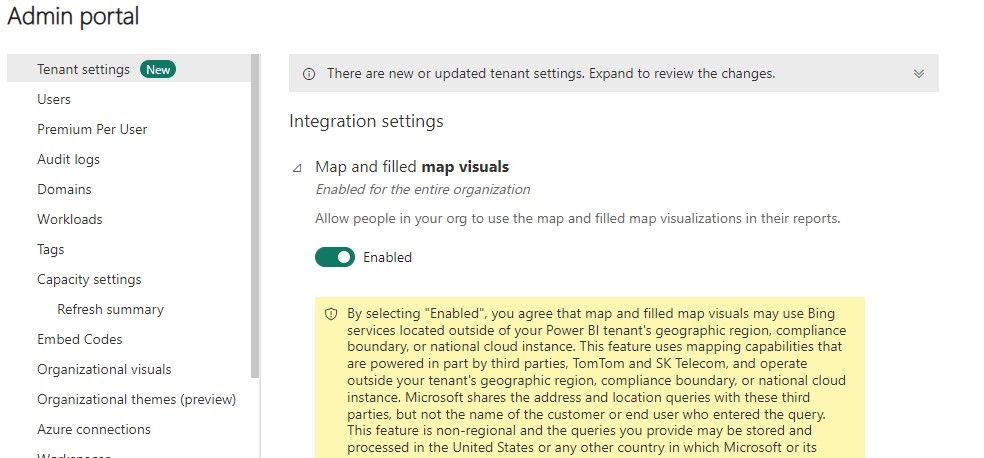Open the Users admin page
The width and height of the screenshot is (984, 458).
pyautogui.click(x=54, y=99)
